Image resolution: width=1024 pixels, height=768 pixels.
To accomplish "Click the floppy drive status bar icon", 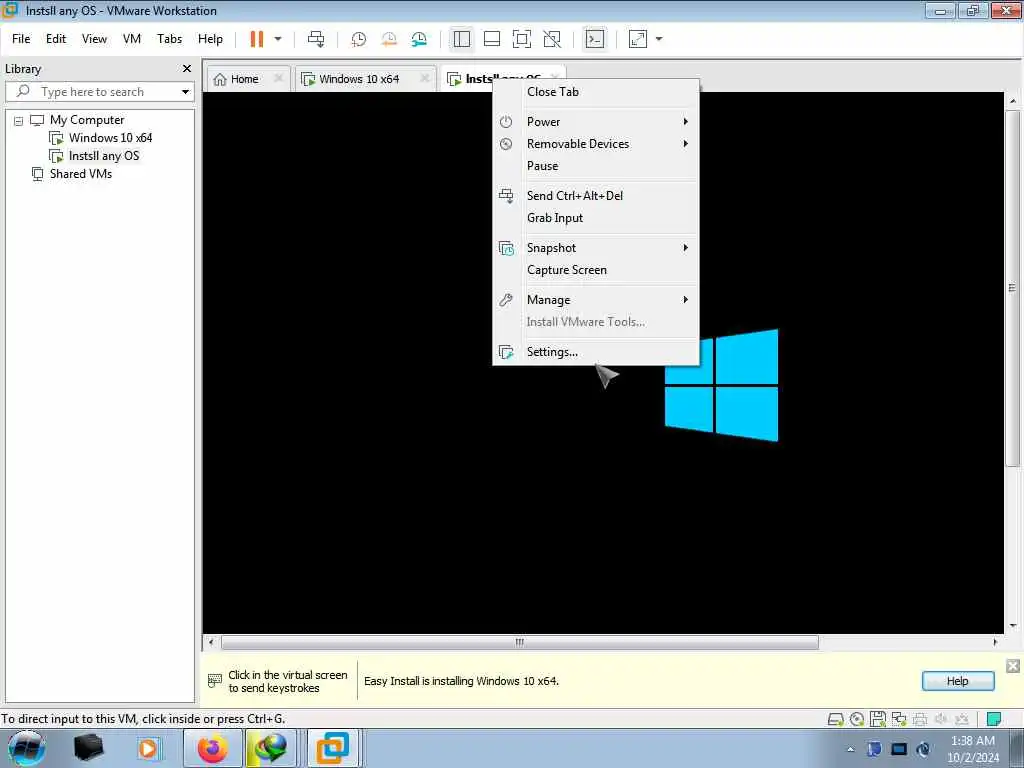I will click(878, 720).
